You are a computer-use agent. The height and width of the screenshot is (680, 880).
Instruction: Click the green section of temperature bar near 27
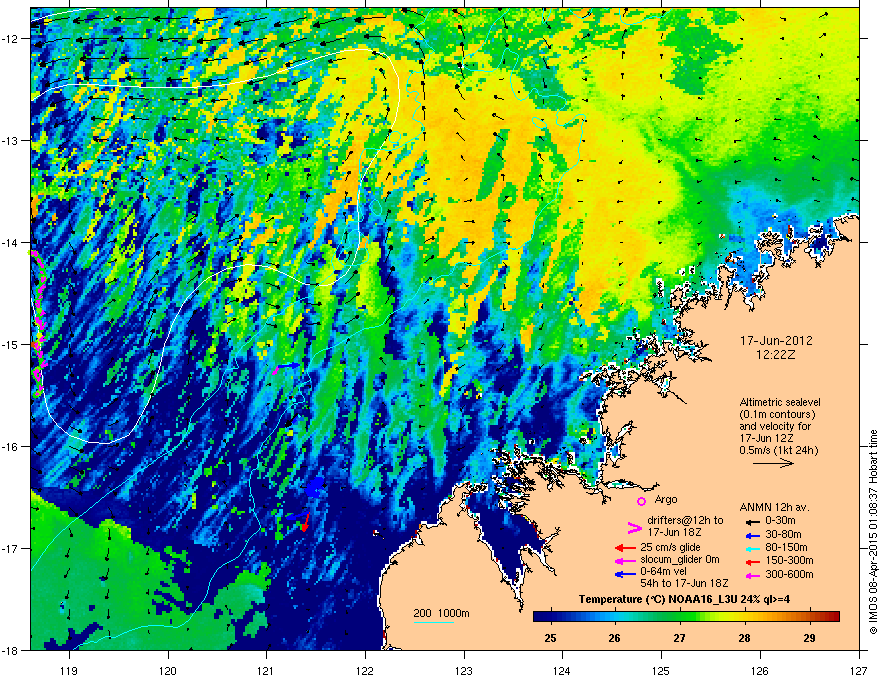(x=680, y=616)
